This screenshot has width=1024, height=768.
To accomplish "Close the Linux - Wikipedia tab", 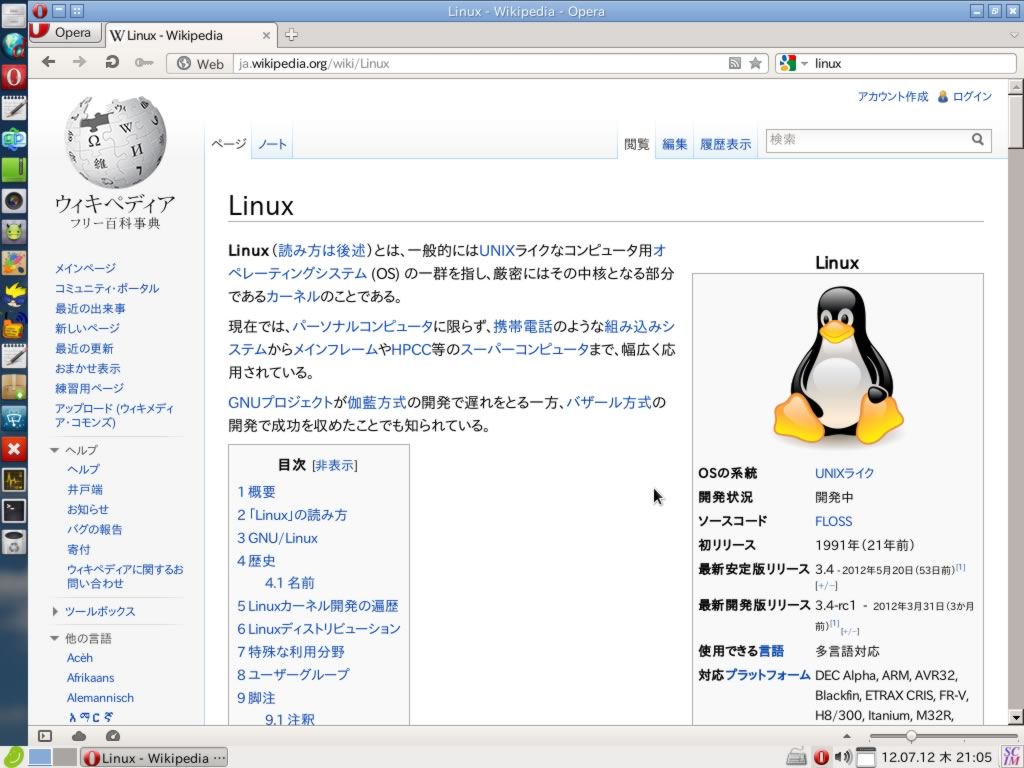I will (266, 35).
